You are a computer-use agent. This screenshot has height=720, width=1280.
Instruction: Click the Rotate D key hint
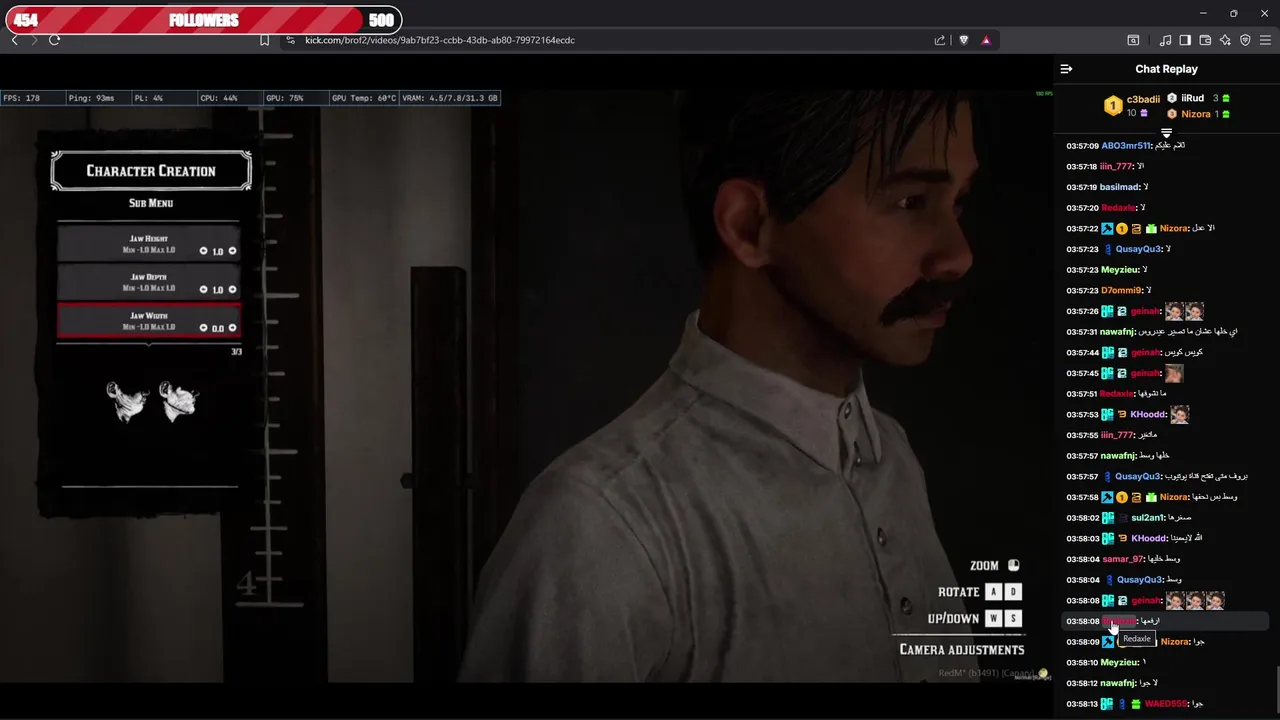(1013, 592)
